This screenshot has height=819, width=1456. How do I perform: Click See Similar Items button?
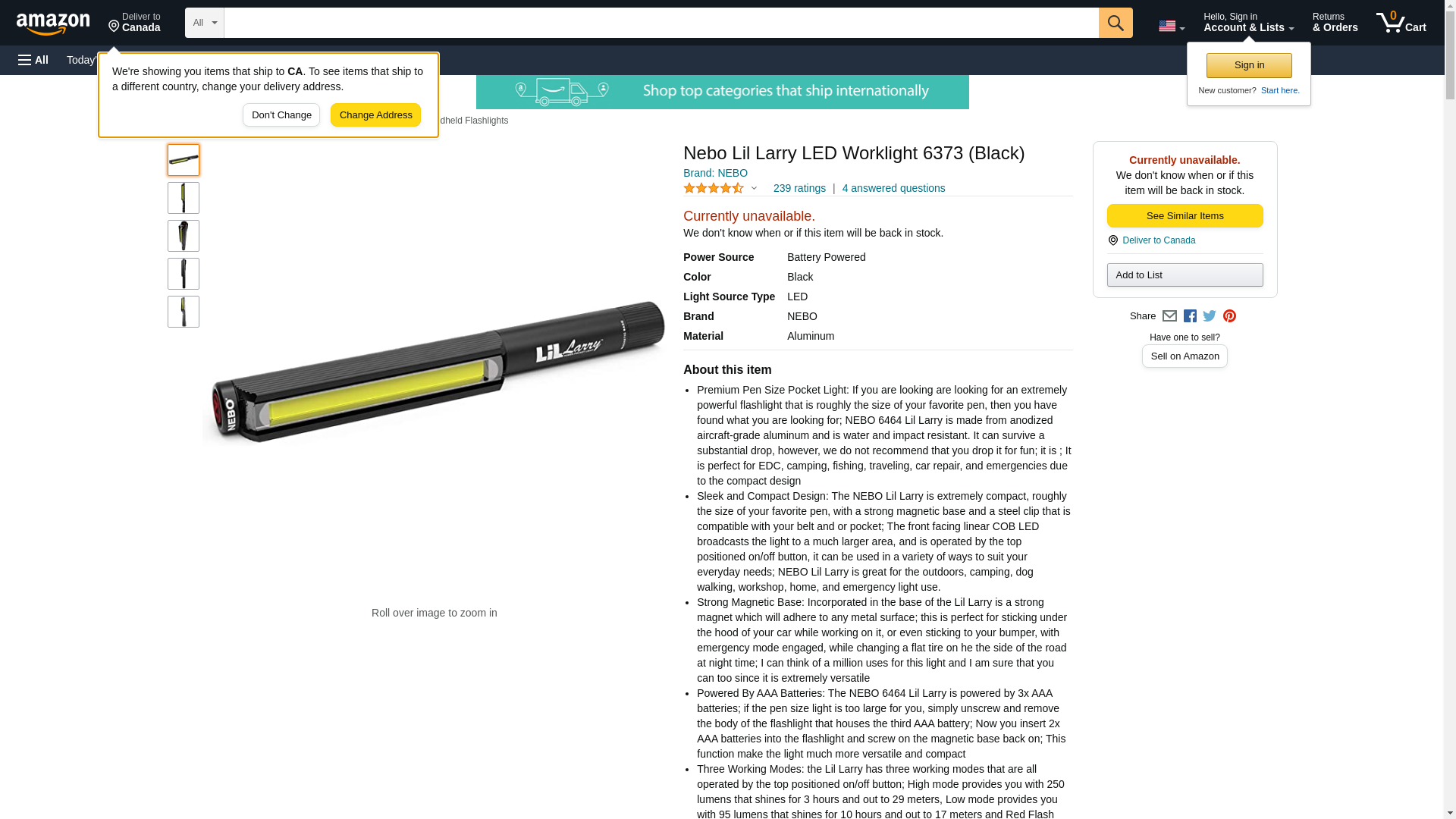(1185, 216)
